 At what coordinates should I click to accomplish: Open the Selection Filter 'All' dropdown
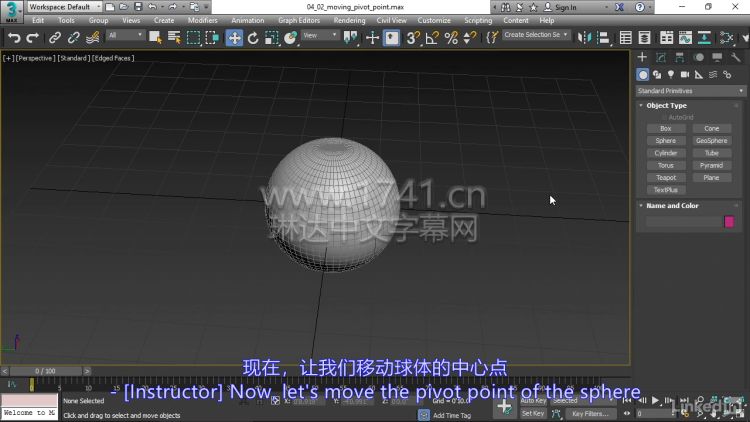(x=125, y=35)
